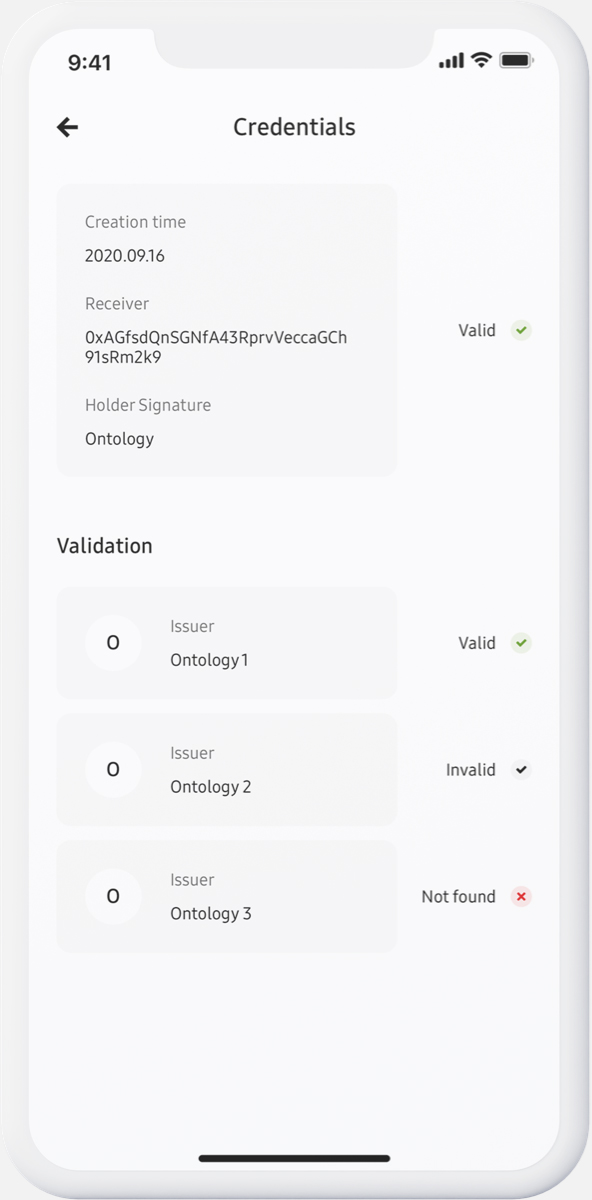Viewport: 592px width, 1200px height.
Task: Select the O avatar of Ontology 3
Action: pos(113,897)
